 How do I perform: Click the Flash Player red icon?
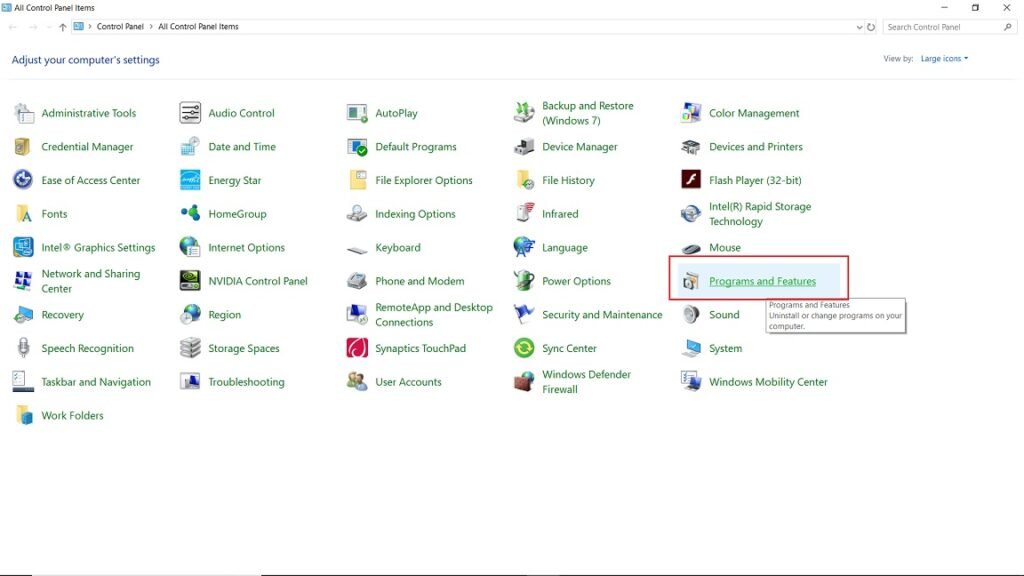[691, 180]
